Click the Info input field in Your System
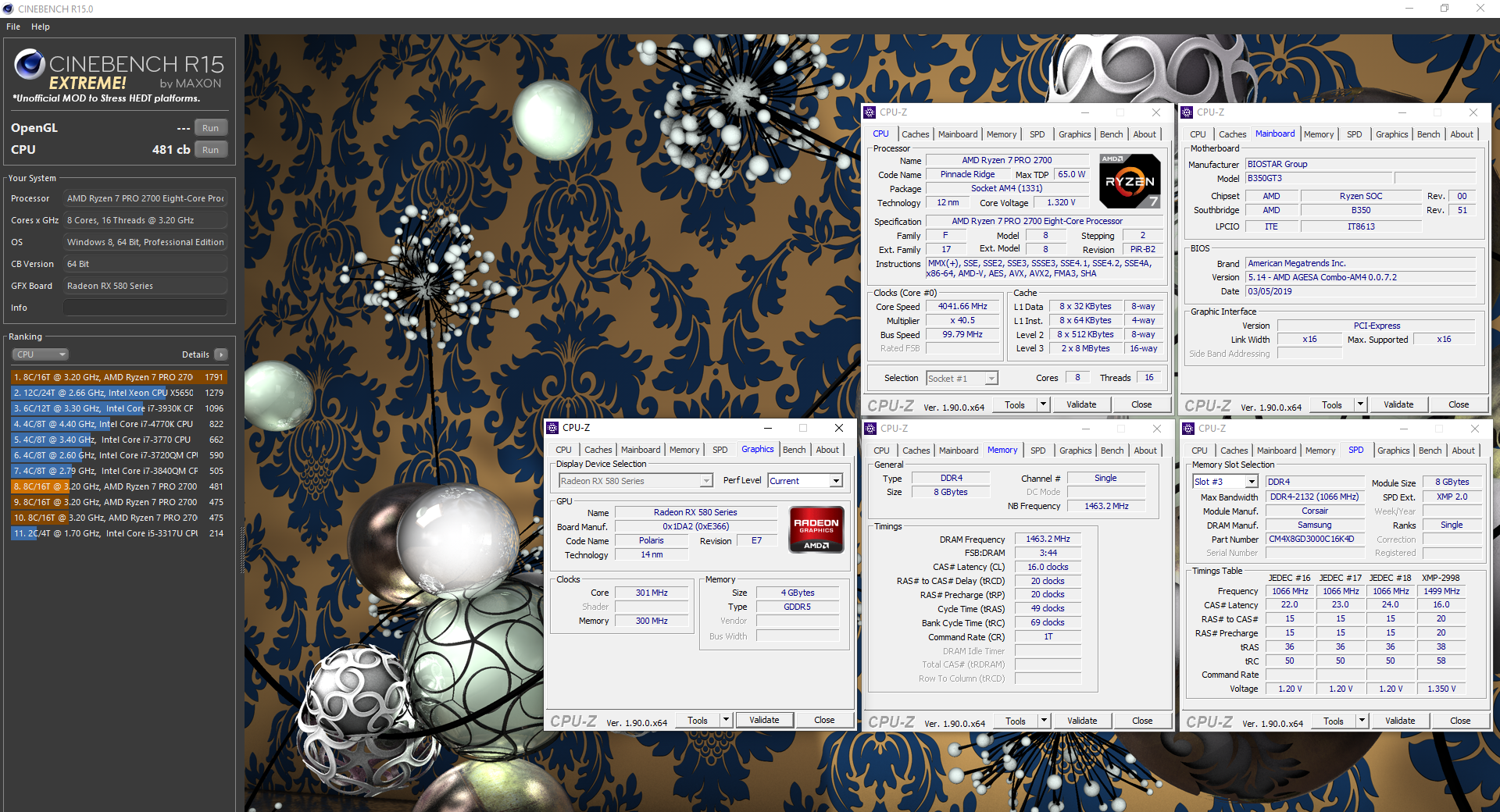1500x812 pixels. pos(145,308)
